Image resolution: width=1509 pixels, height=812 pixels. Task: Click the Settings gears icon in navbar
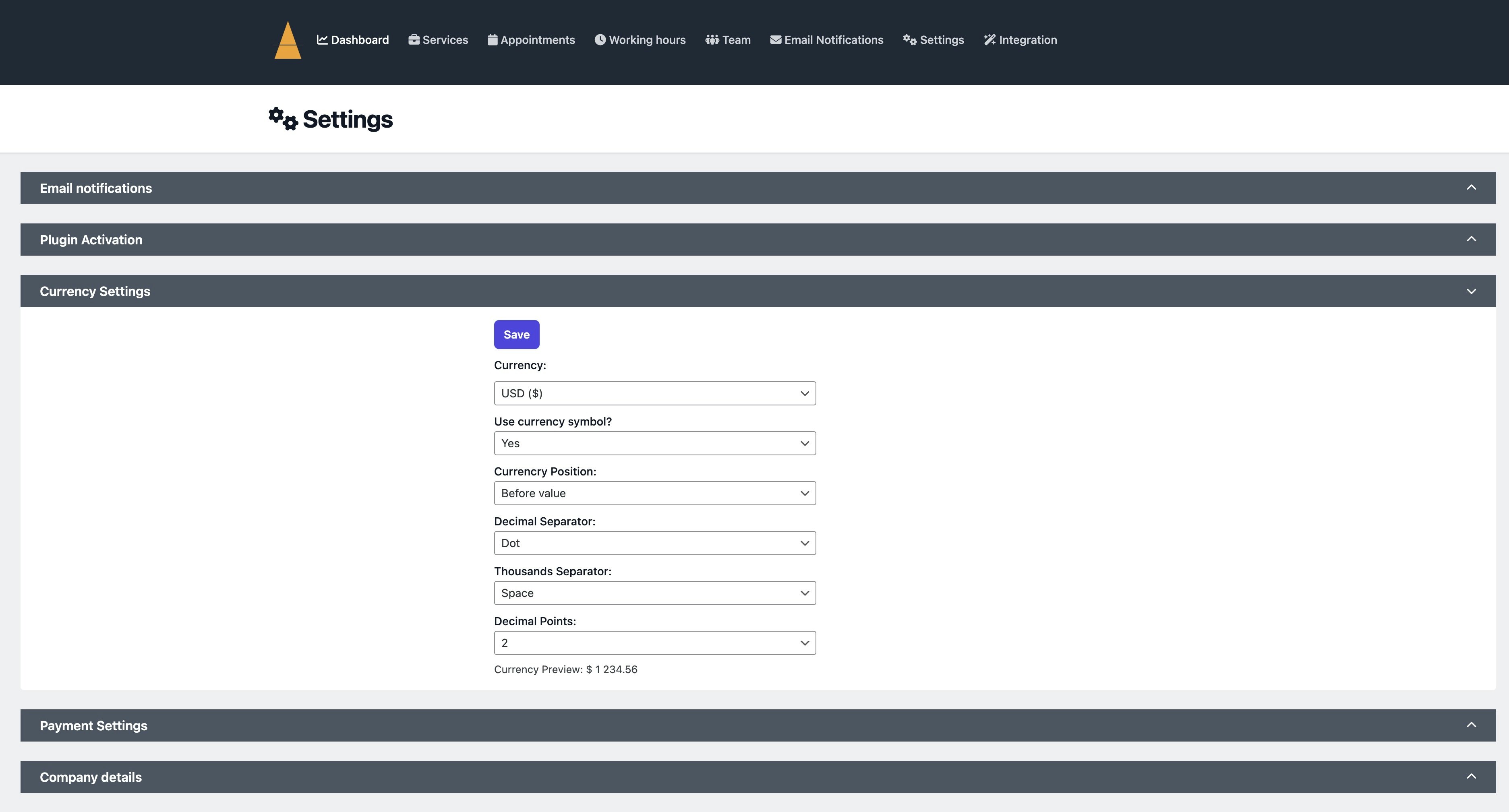[x=909, y=40]
